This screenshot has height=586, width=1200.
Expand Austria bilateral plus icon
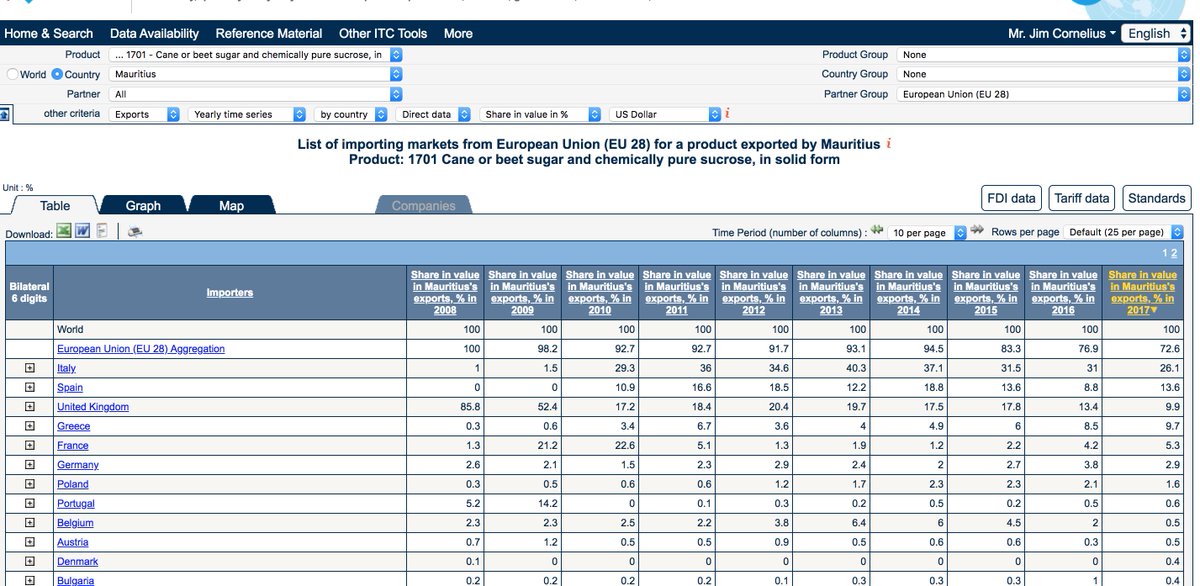pos(29,543)
